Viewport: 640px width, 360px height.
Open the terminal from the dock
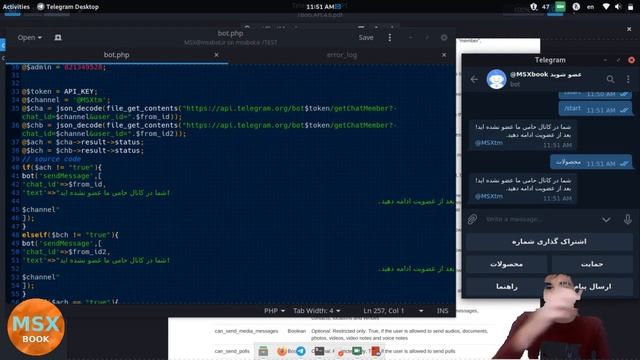click(x=319, y=351)
